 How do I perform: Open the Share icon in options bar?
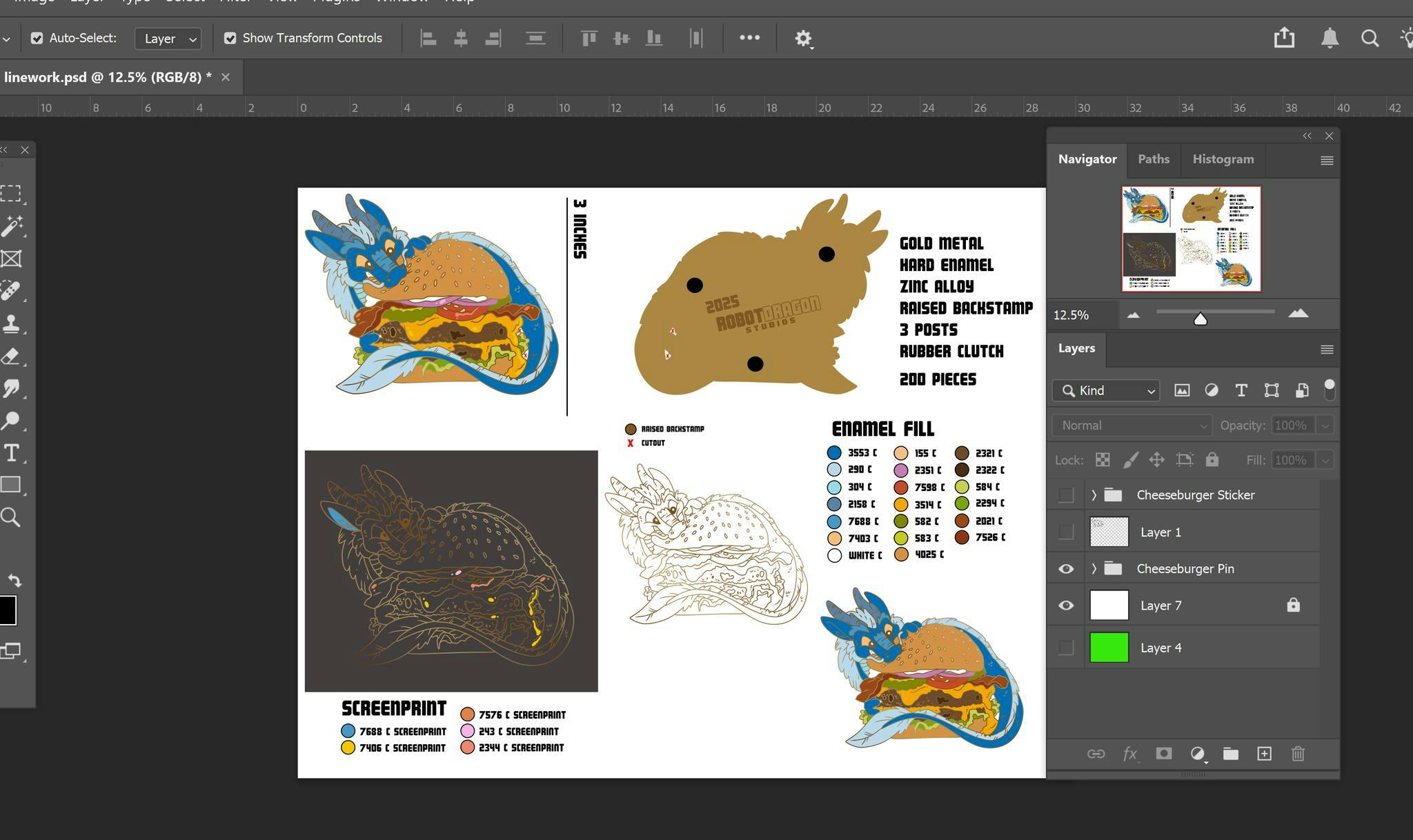pyautogui.click(x=1283, y=38)
